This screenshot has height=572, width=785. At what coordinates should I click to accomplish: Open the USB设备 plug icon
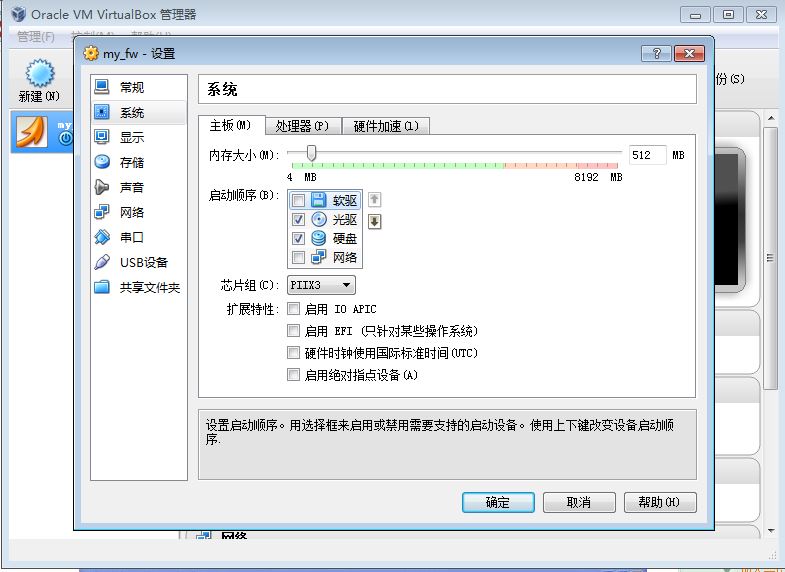pos(102,262)
